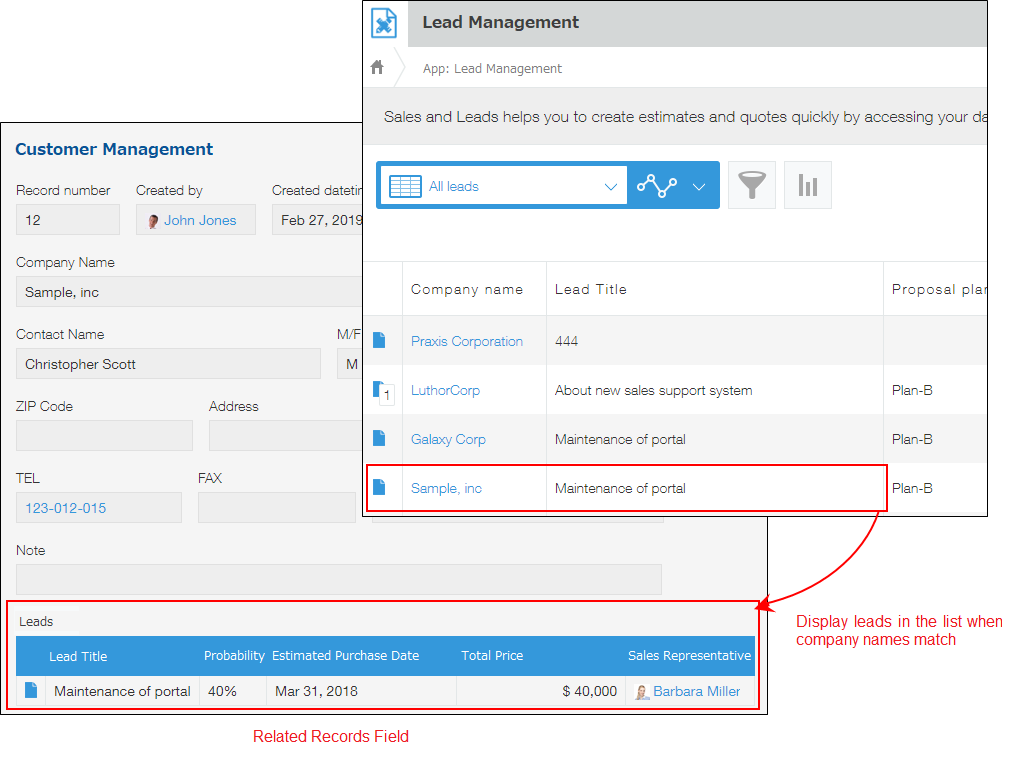Open the Praxis Corporation lead link
Screen dimensions: 1027x761
[466, 341]
